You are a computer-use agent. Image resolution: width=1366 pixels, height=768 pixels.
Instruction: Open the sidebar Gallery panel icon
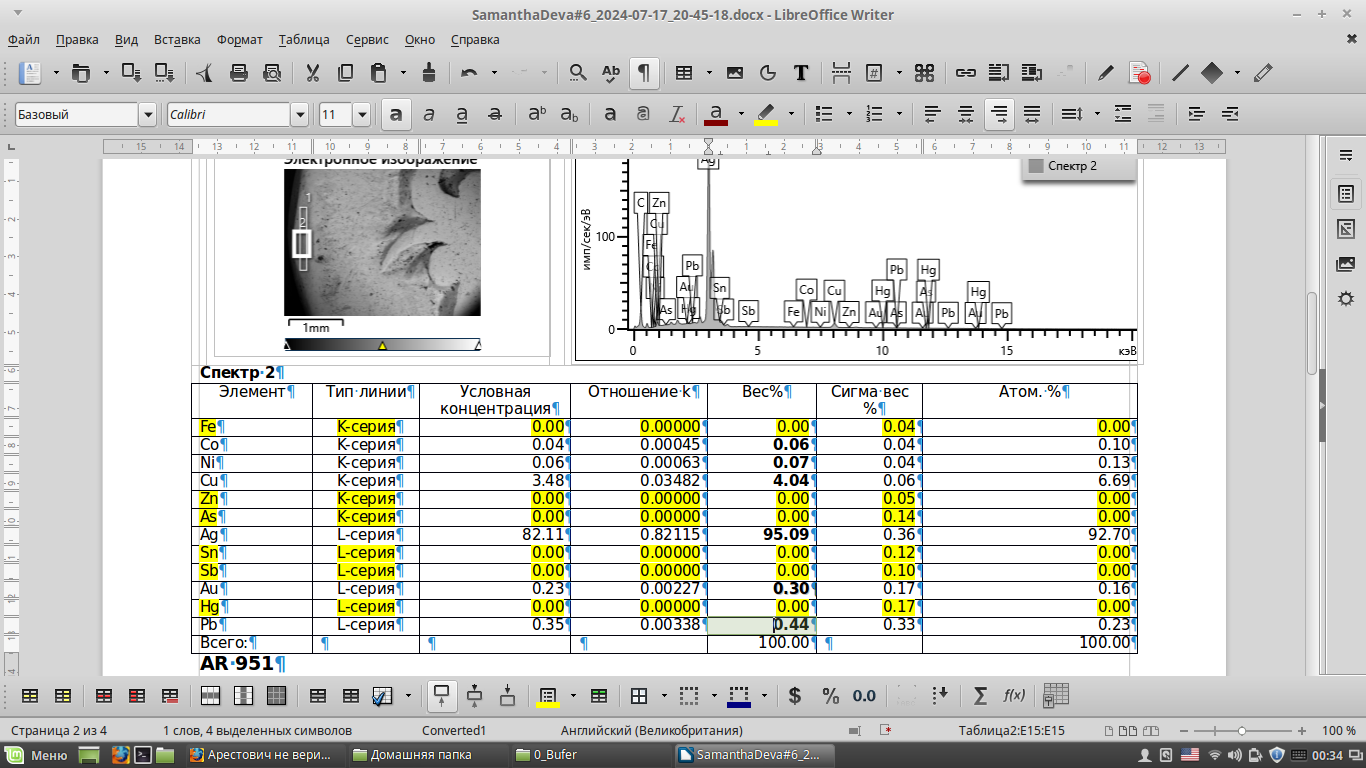1345,264
